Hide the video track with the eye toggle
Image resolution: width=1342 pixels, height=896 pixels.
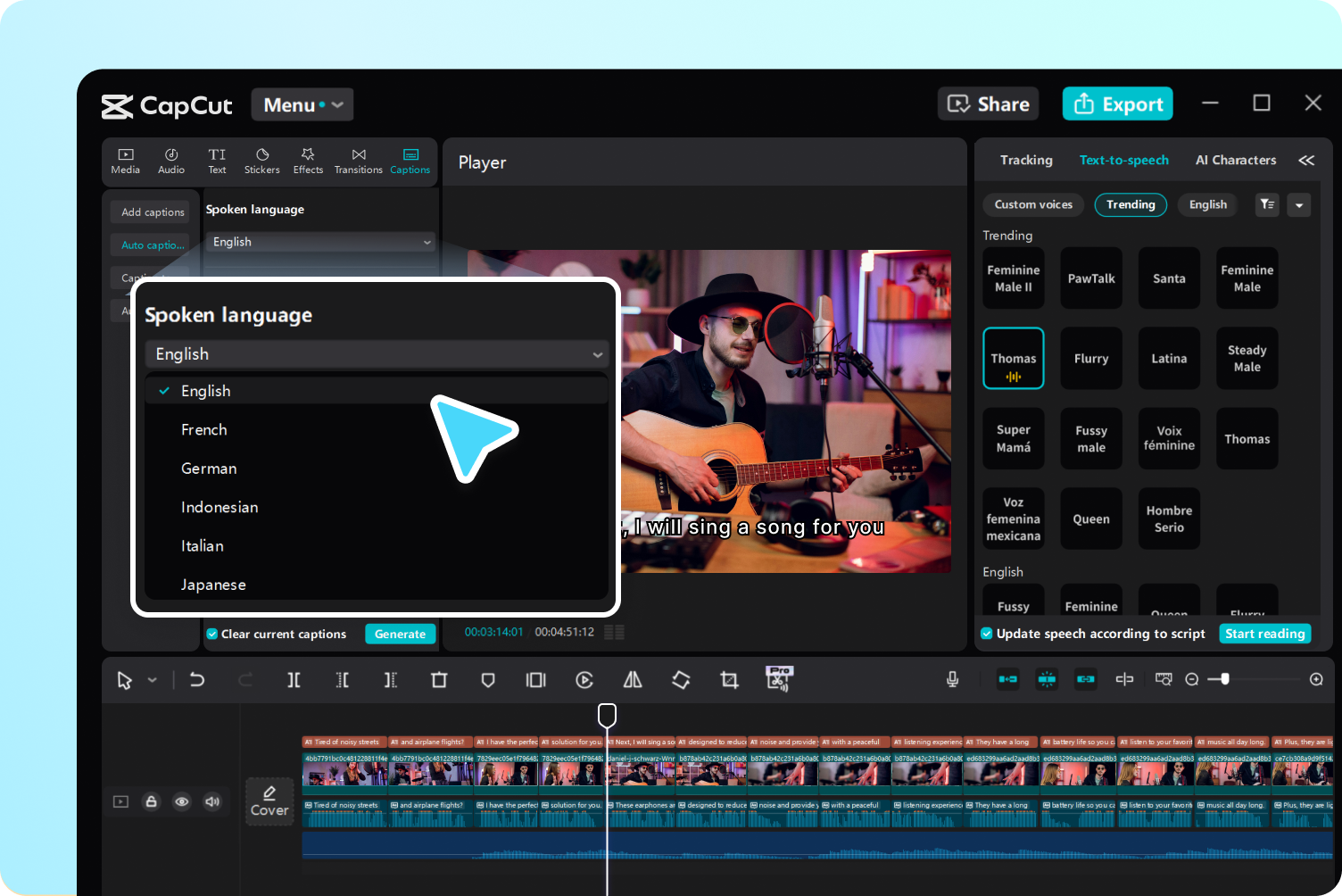tap(182, 801)
